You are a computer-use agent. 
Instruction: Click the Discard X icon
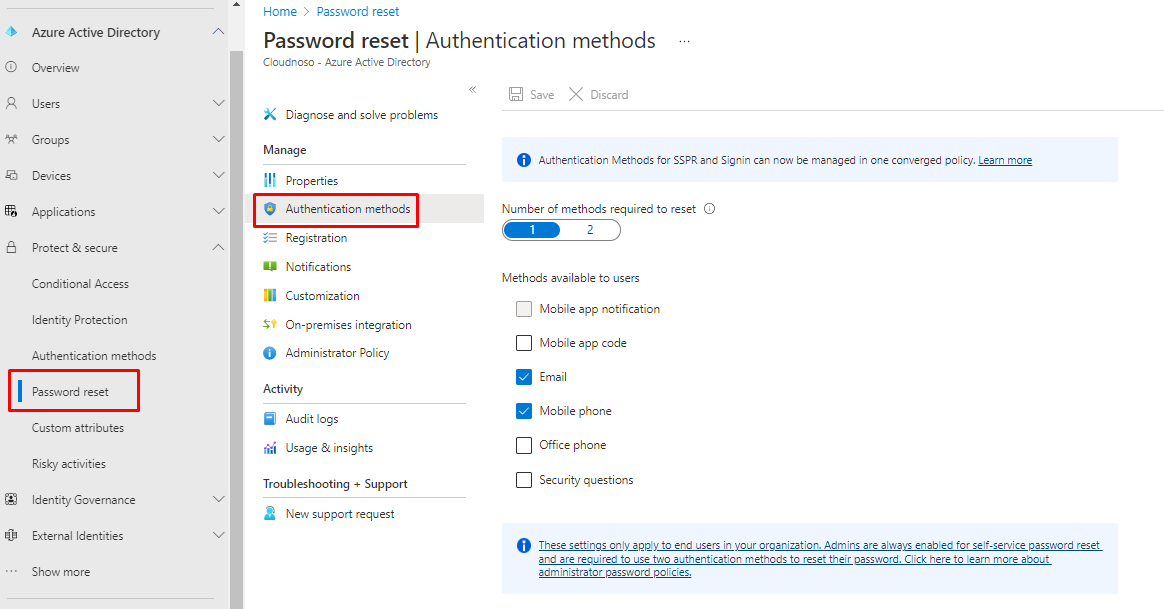click(576, 95)
